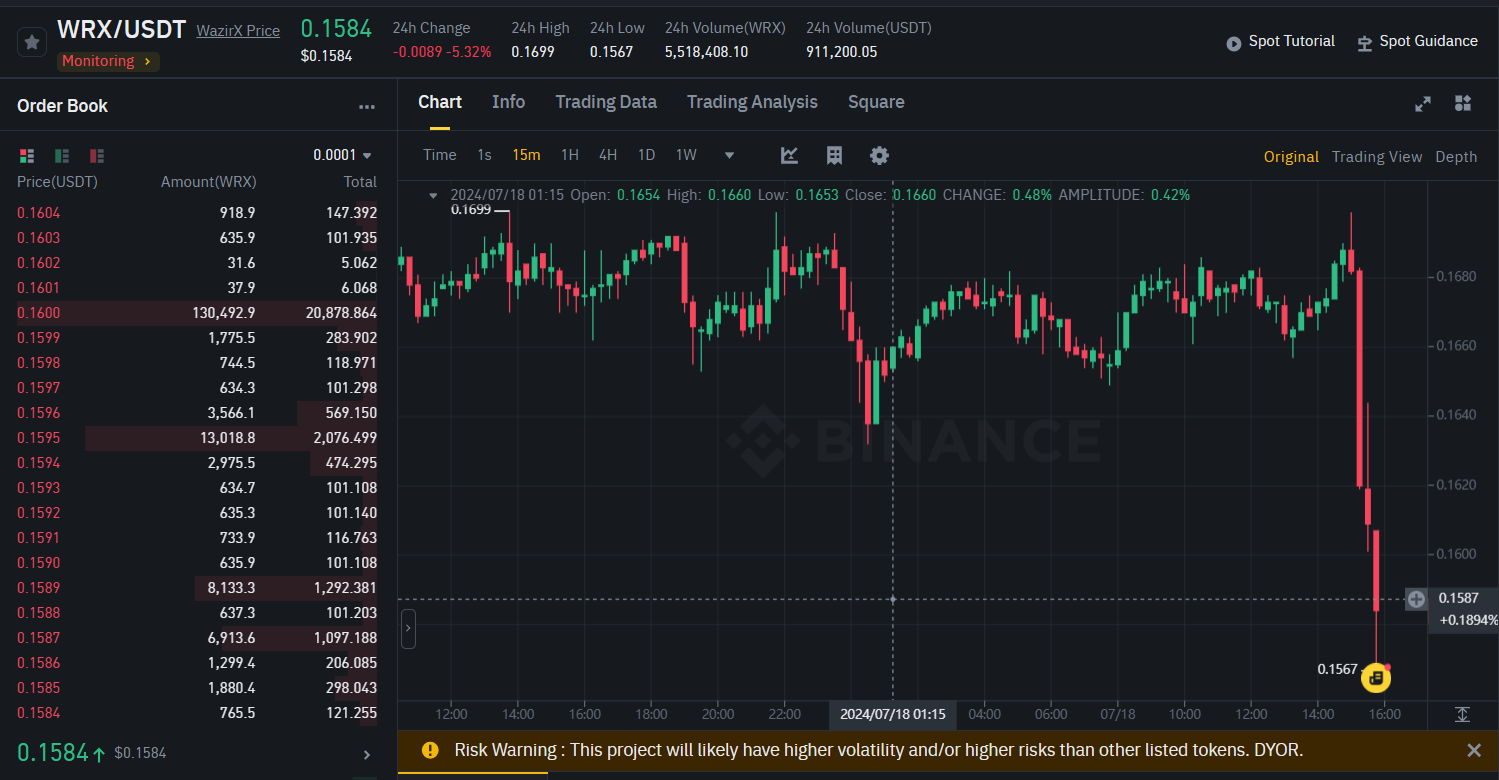Open the 0.0001 price precision dropdown
Screen dimensions: 1499x780
[x=343, y=155]
